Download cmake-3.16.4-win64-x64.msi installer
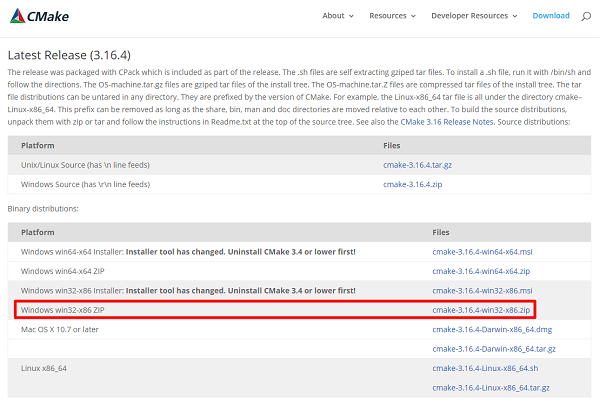This screenshot has width=600, height=405. [x=482, y=252]
